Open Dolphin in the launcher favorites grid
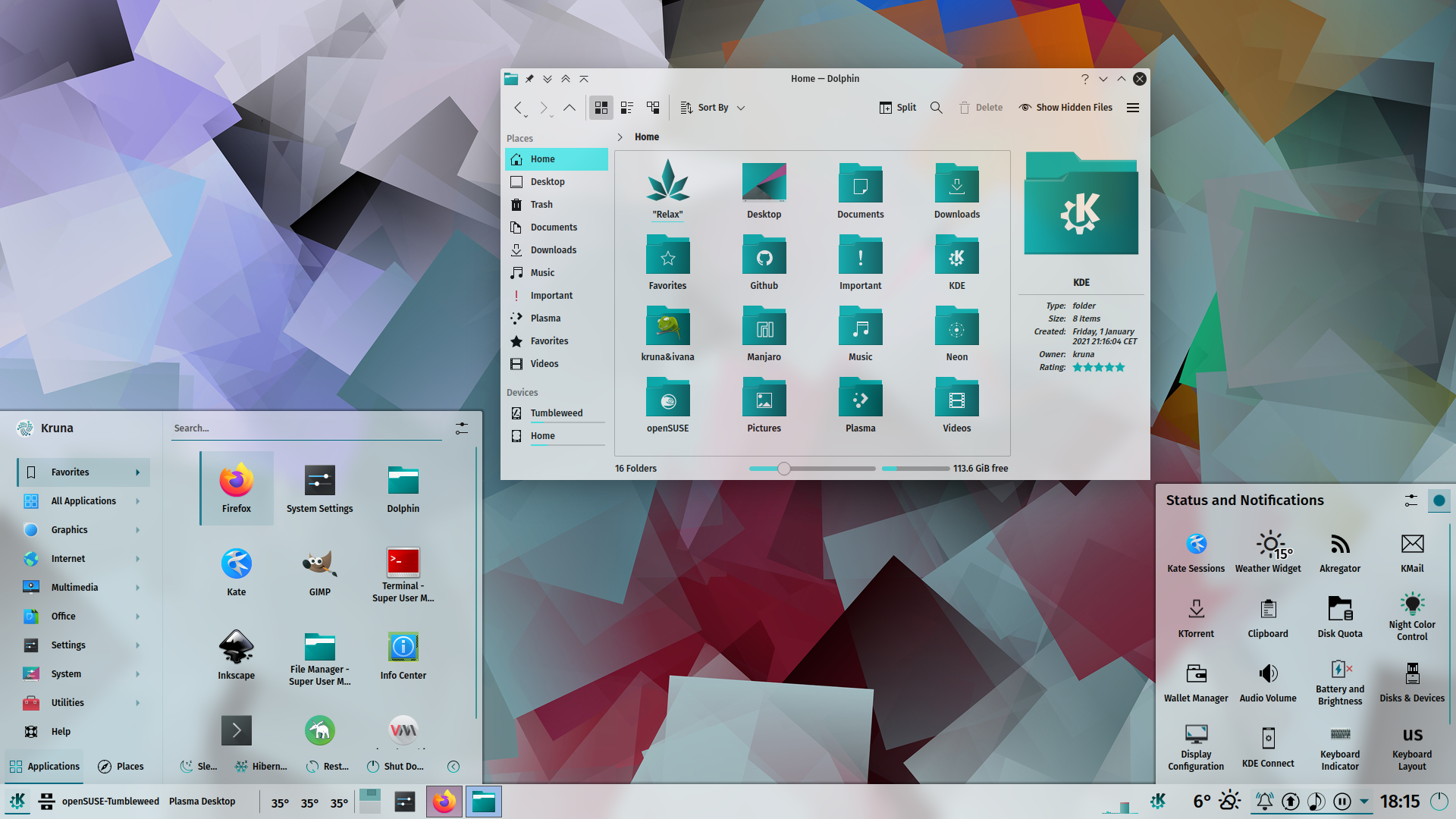 [403, 488]
